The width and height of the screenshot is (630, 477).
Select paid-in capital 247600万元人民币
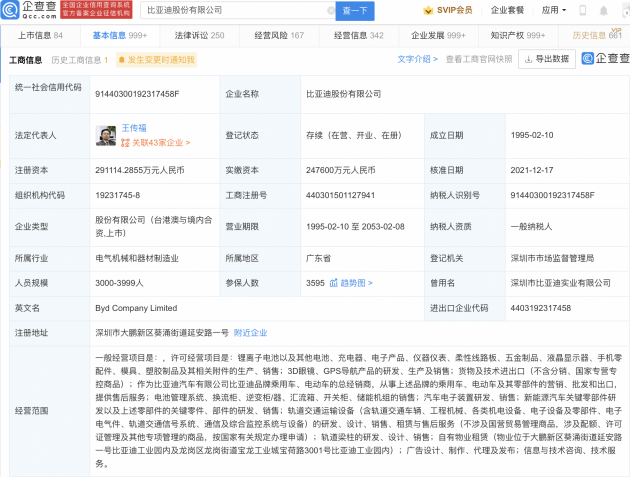click(x=340, y=170)
